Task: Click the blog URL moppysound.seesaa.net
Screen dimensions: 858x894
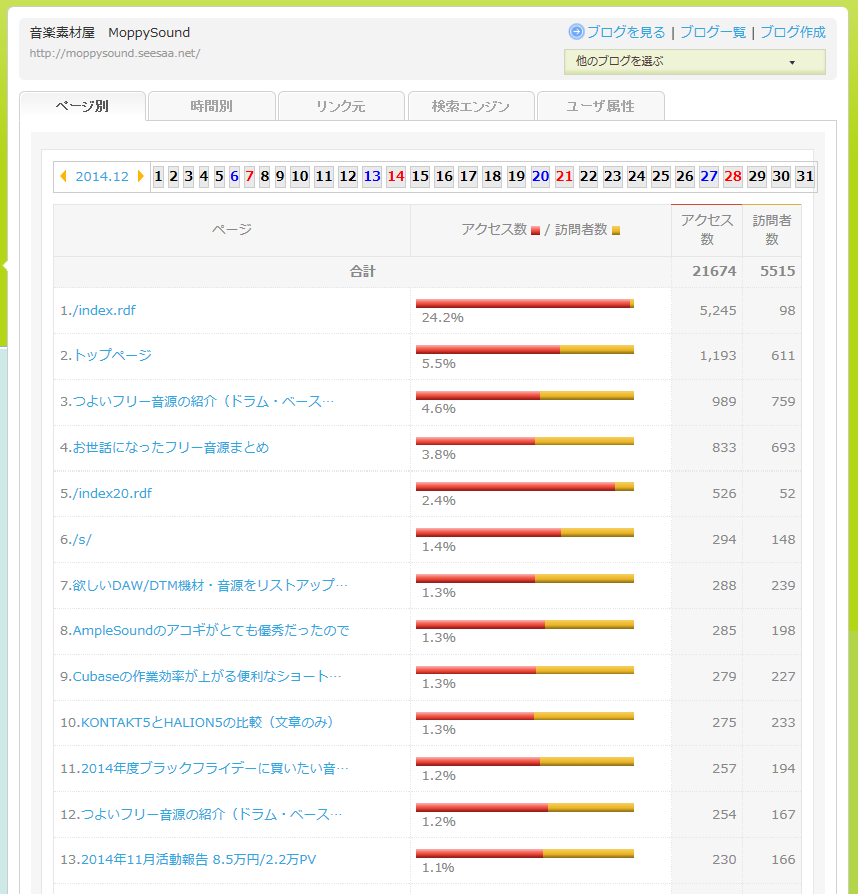Action: point(115,53)
